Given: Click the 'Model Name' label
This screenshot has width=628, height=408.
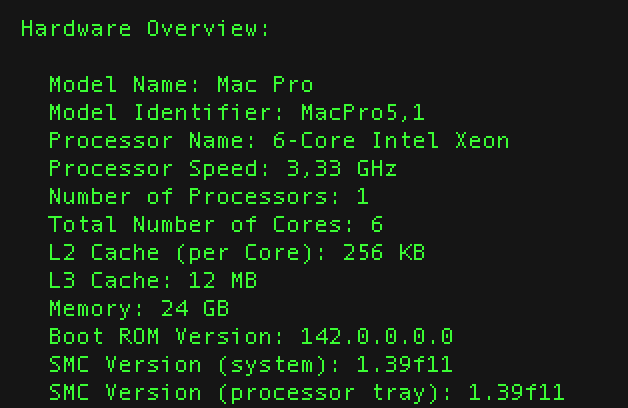Looking at the screenshot, I should point(117,84).
